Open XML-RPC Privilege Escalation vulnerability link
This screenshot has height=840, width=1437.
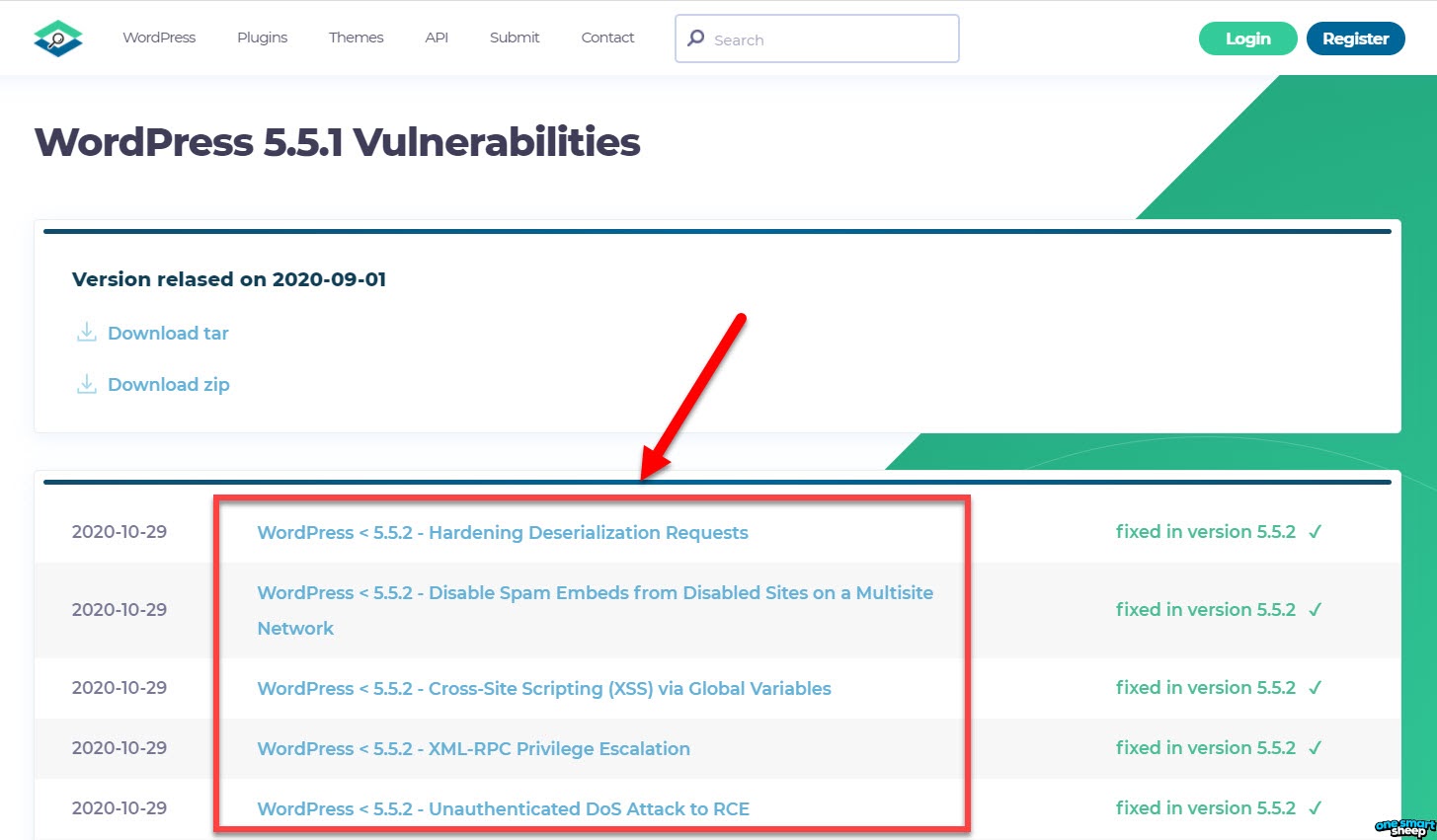point(473,749)
